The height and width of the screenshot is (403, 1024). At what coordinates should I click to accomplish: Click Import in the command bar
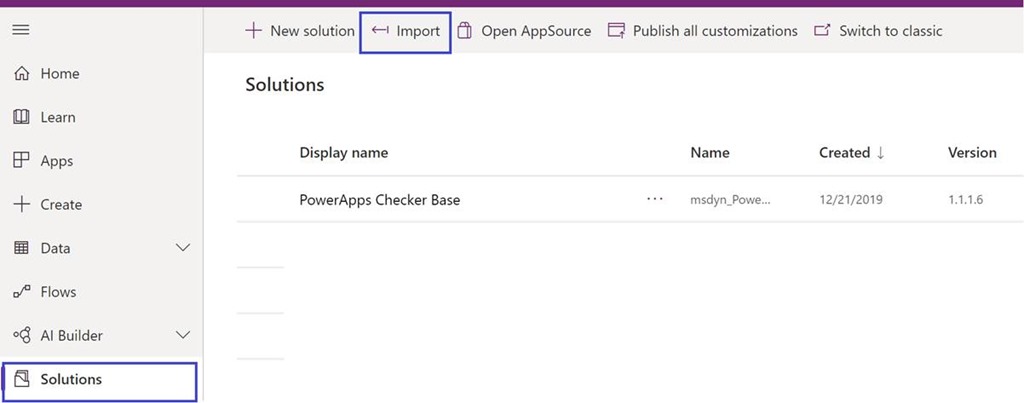(406, 31)
